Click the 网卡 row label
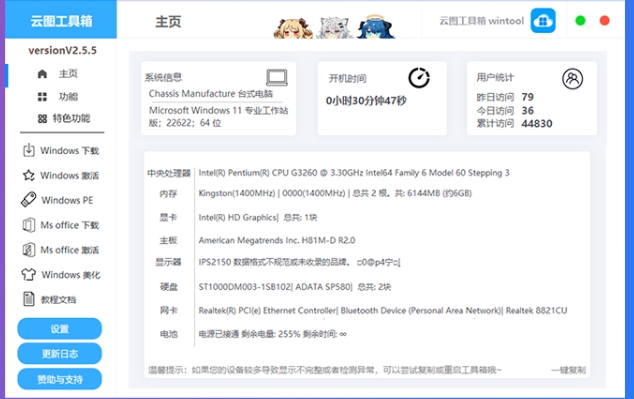The width and height of the screenshot is (634, 399). 169,310
